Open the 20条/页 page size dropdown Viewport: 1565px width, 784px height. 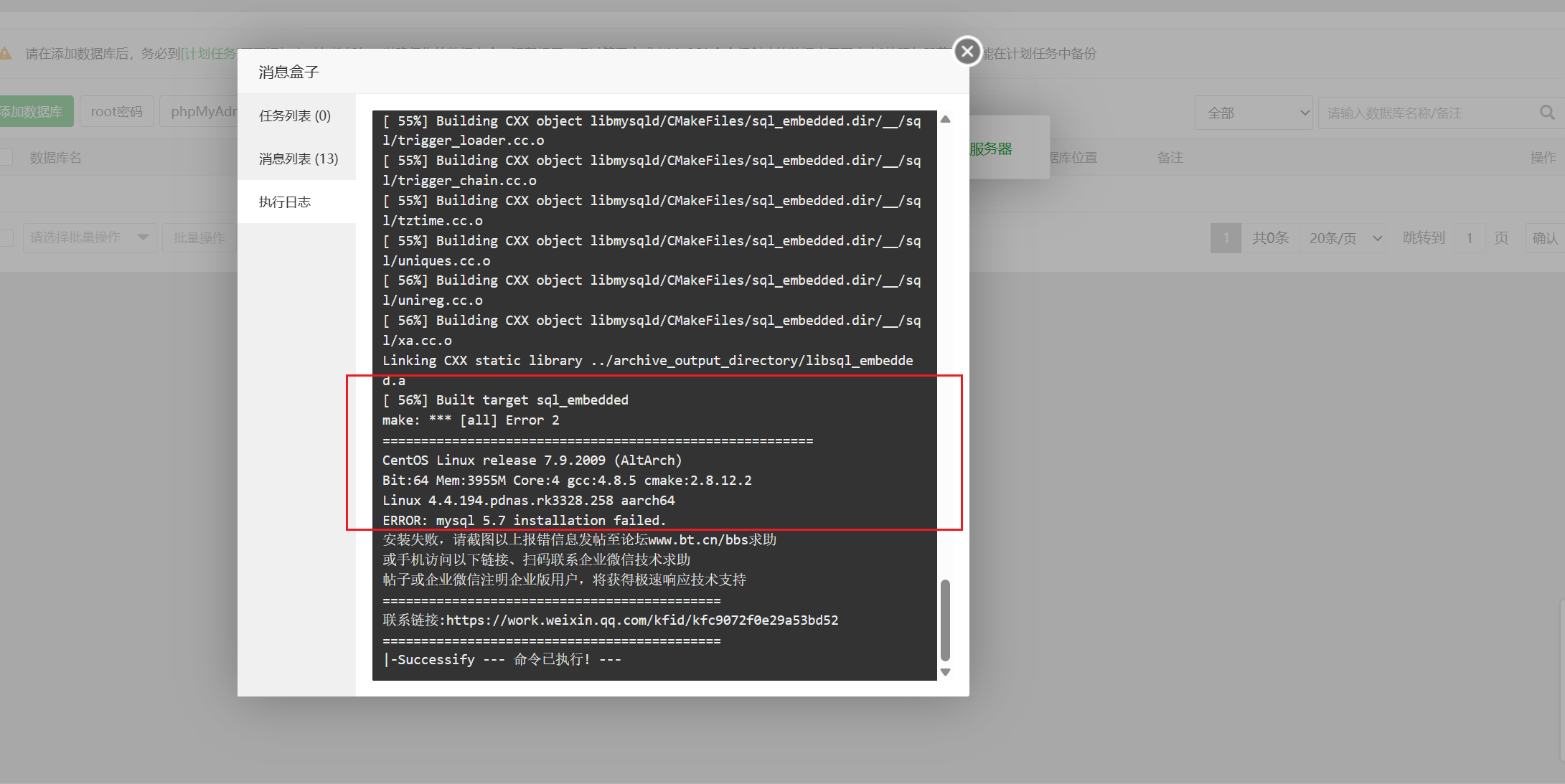[1345, 238]
